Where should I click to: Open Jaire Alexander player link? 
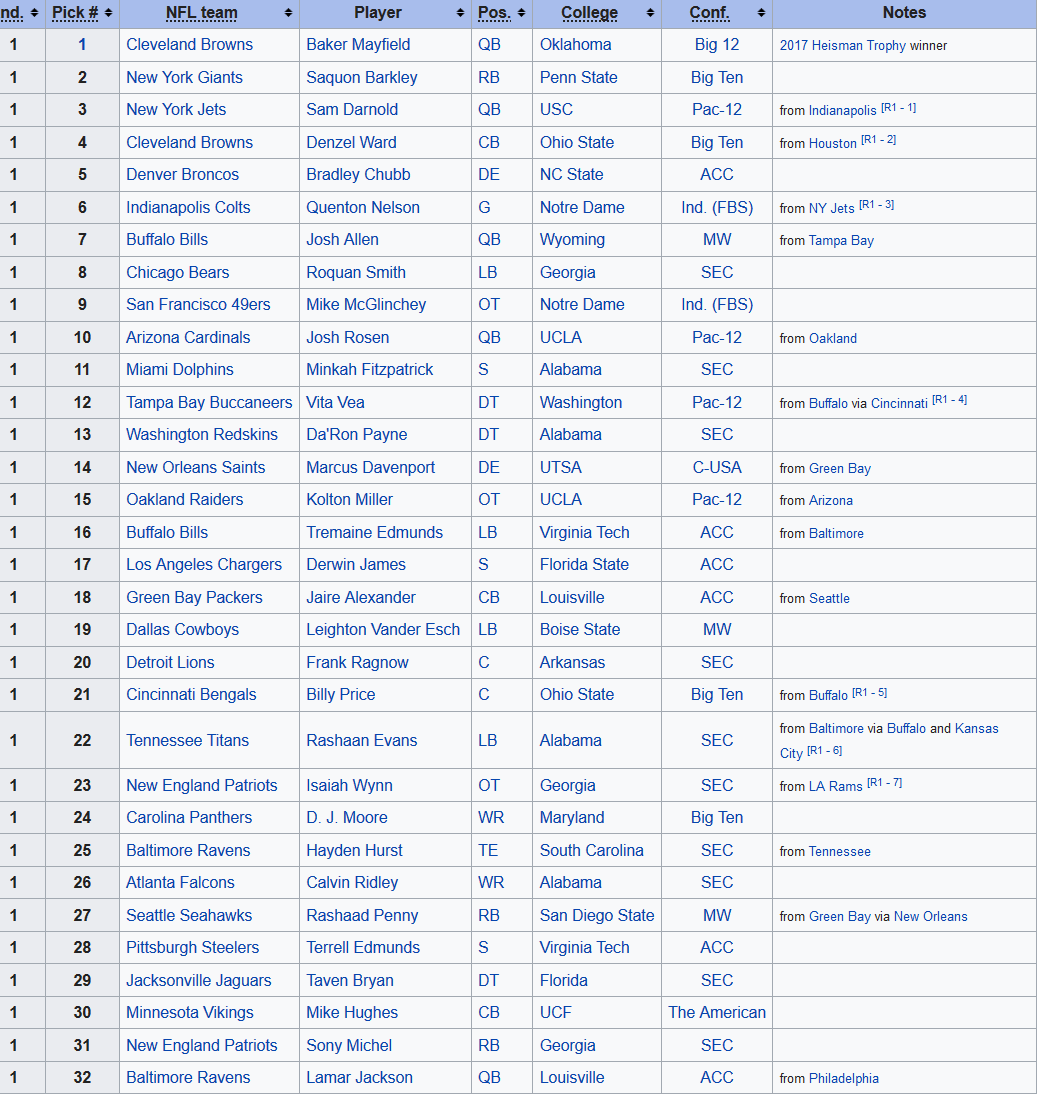coord(361,597)
